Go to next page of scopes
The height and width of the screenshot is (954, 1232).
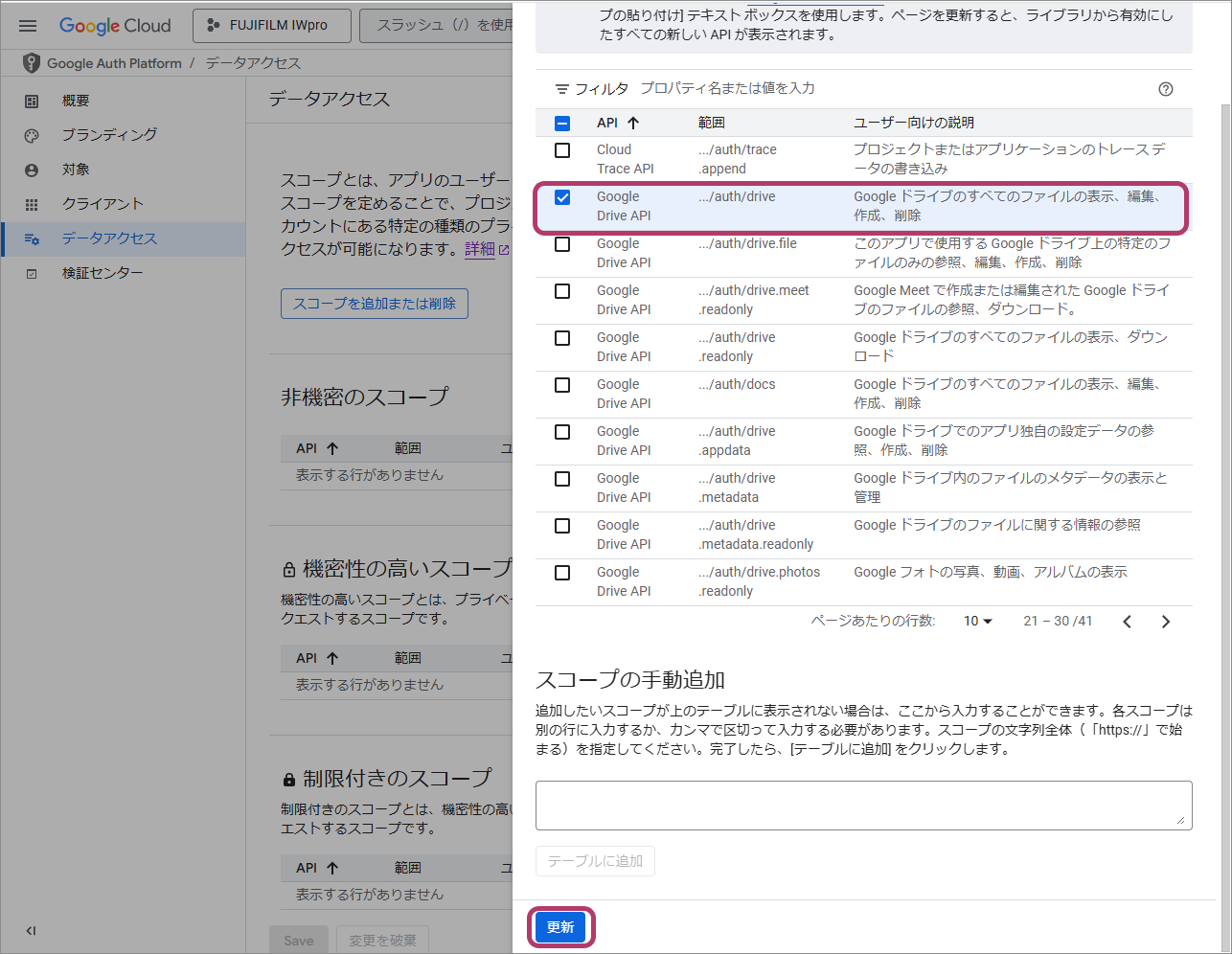pos(1165,622)
